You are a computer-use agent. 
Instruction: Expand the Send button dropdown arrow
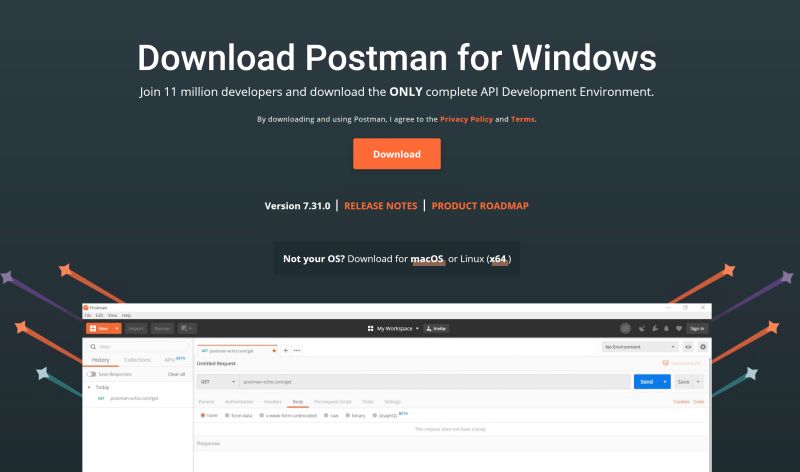click(665, 382)
